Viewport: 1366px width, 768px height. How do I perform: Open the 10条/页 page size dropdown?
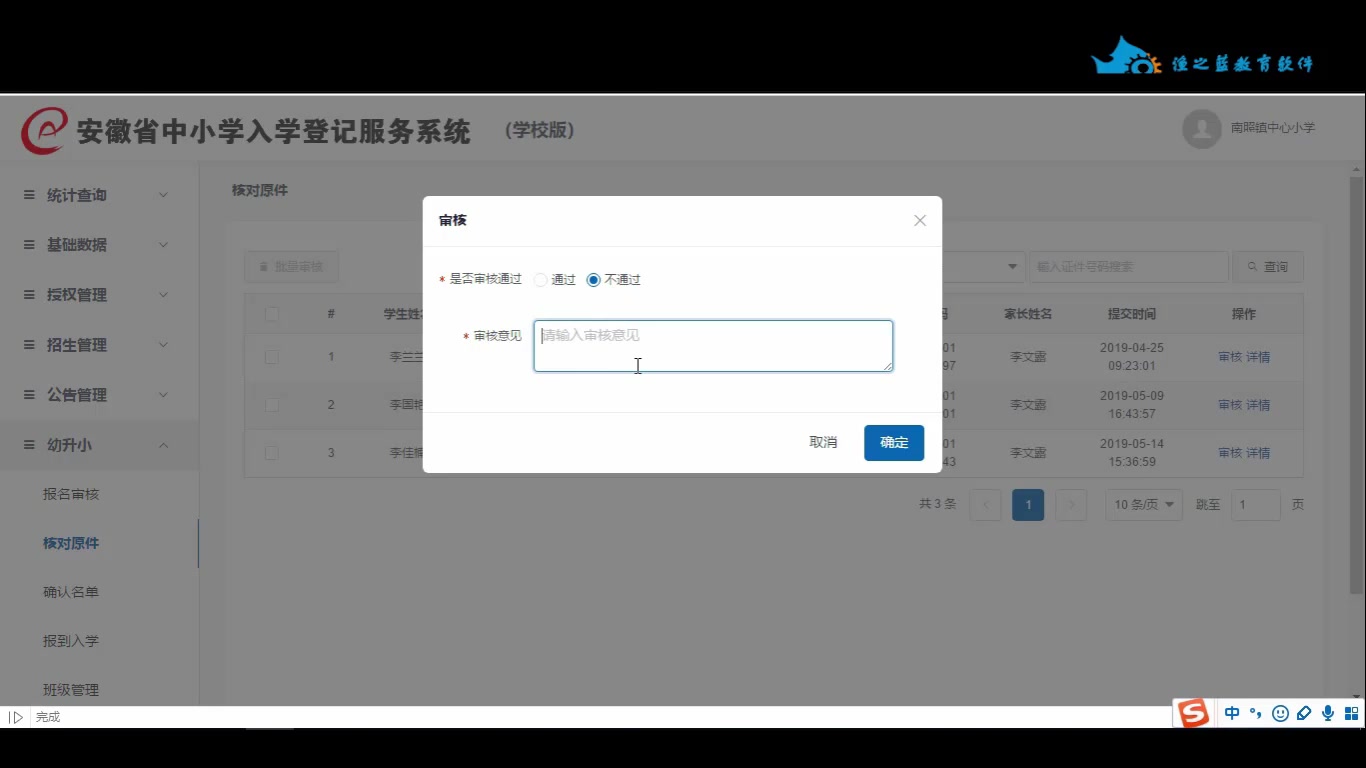pos(1144,505)
